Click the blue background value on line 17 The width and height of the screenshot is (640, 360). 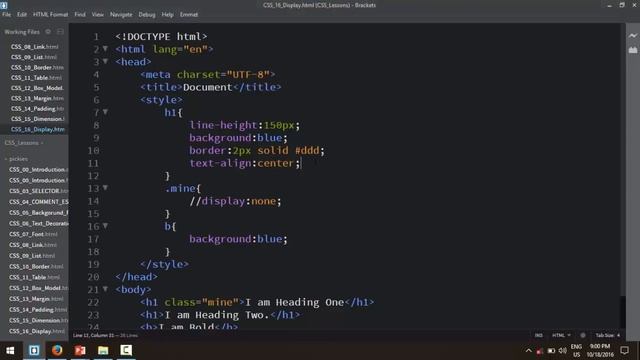coord(269,239)
